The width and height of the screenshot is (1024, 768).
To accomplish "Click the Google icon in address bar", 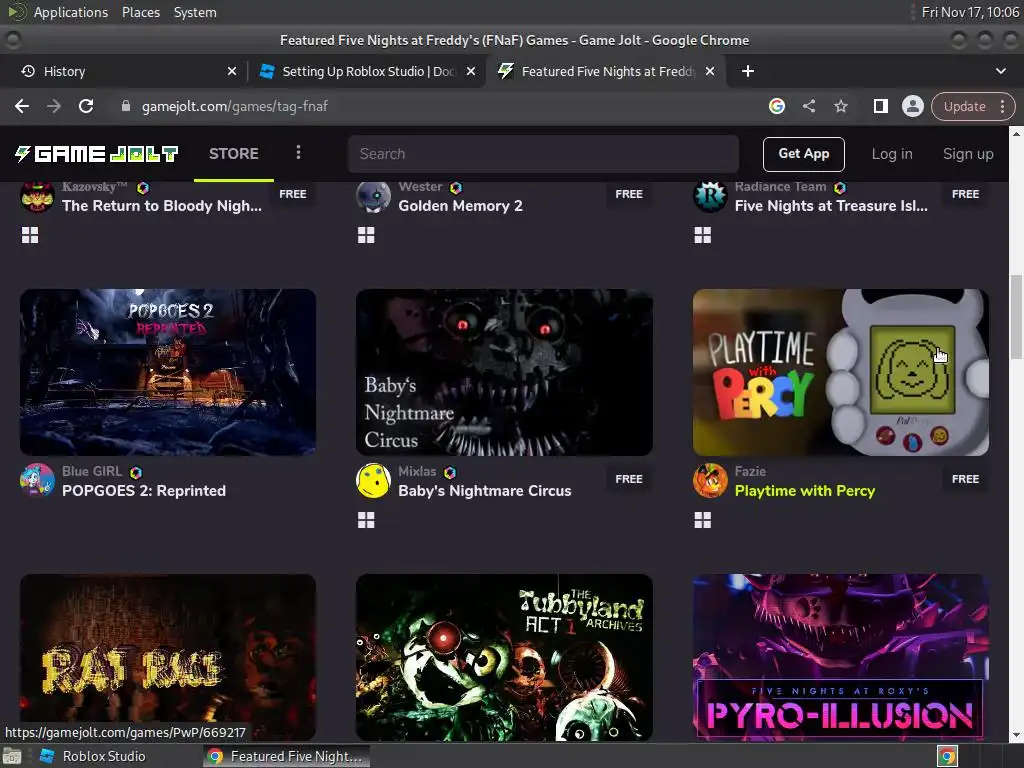I will pyautogui.click(x=776, y=106).
